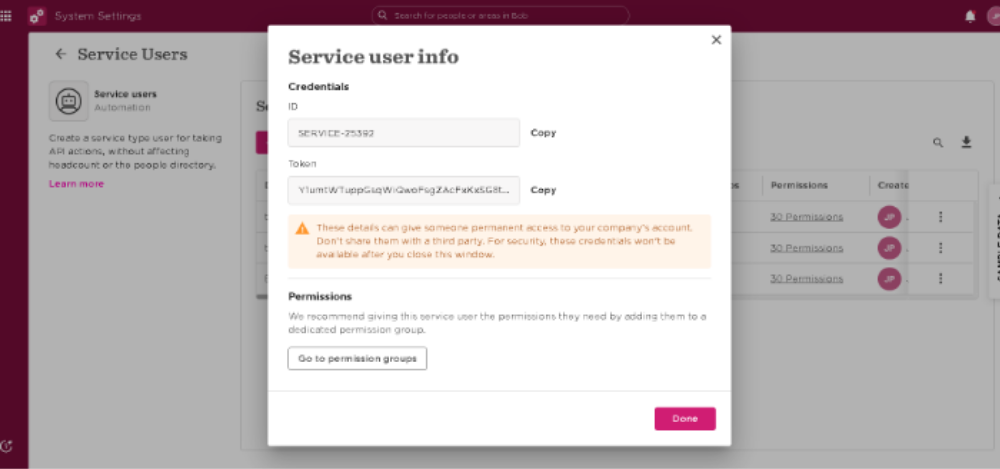Open the apps grid menu icon
The width and height of the screenshot is (1000, 469).
click(x=5, y=16)
